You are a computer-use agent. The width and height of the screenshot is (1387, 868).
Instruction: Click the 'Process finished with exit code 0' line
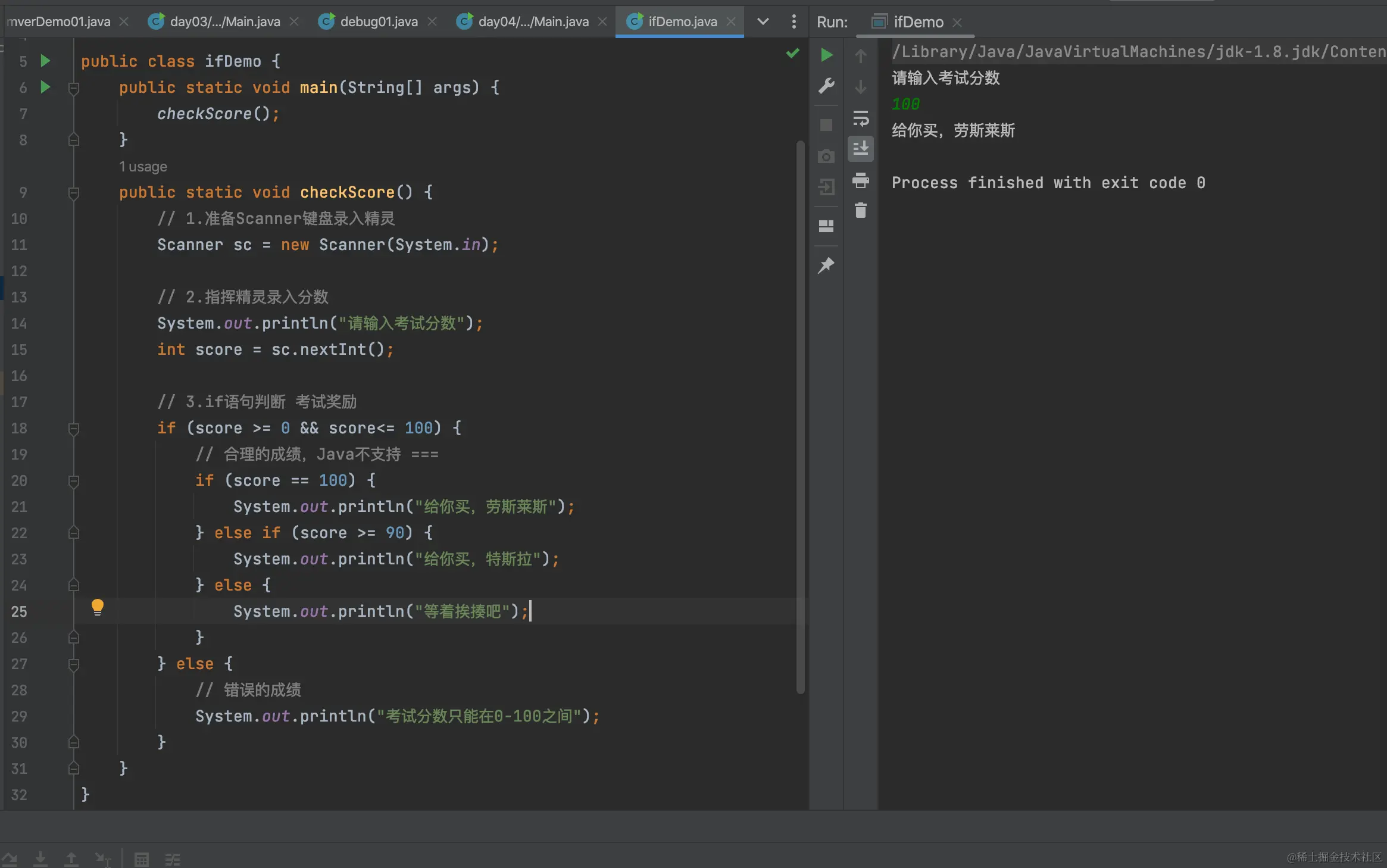[1048, 183]
